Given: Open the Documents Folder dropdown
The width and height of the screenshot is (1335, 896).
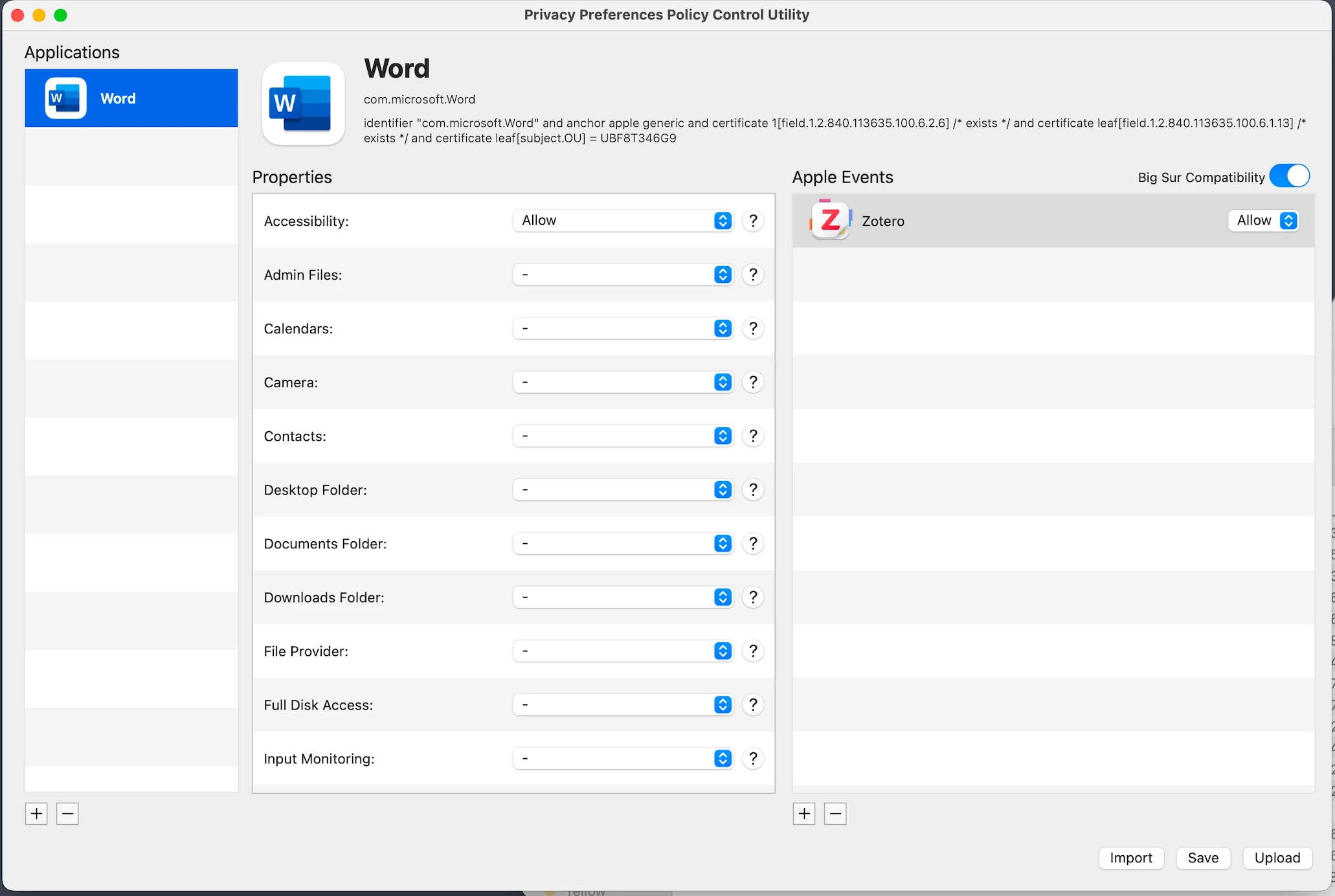Looking at the screenshot, I should [x=623, y=543].
